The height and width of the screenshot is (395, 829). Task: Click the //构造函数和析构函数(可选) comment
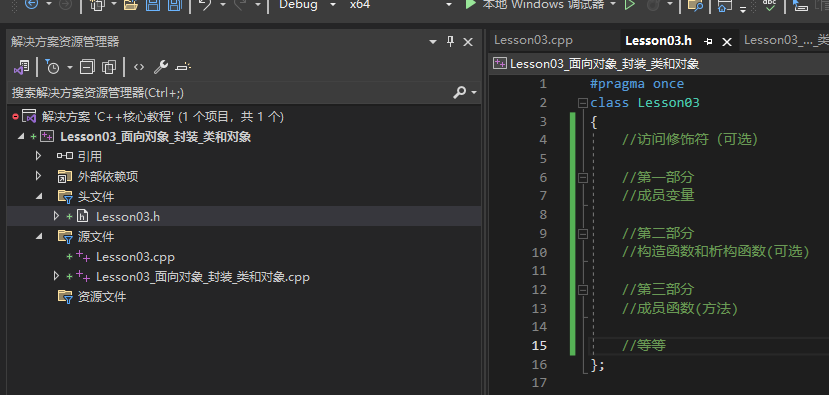point(716,252)
